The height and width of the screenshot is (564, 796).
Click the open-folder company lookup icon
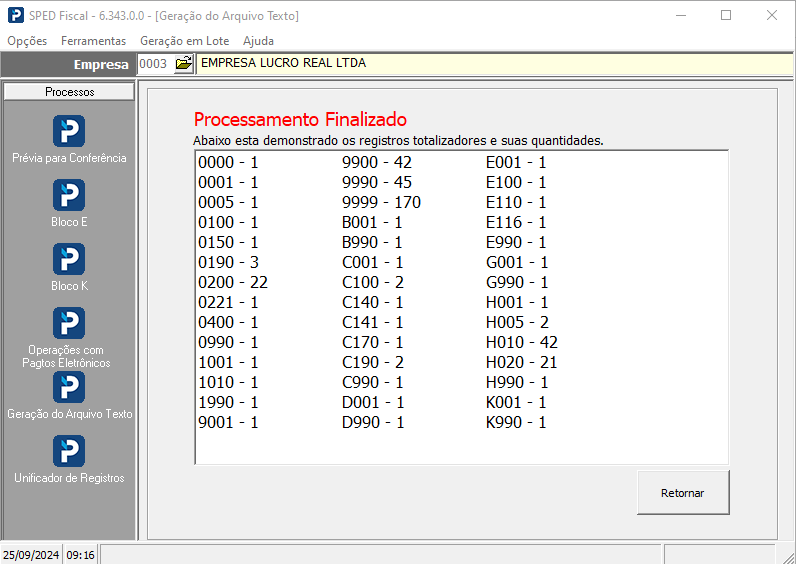click(184, 63)
